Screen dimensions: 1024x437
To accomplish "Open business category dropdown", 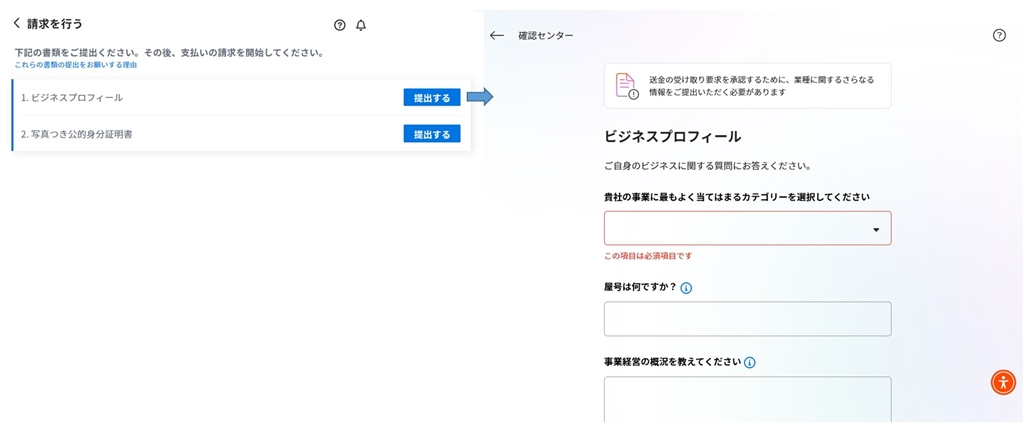I will (748, 228).
